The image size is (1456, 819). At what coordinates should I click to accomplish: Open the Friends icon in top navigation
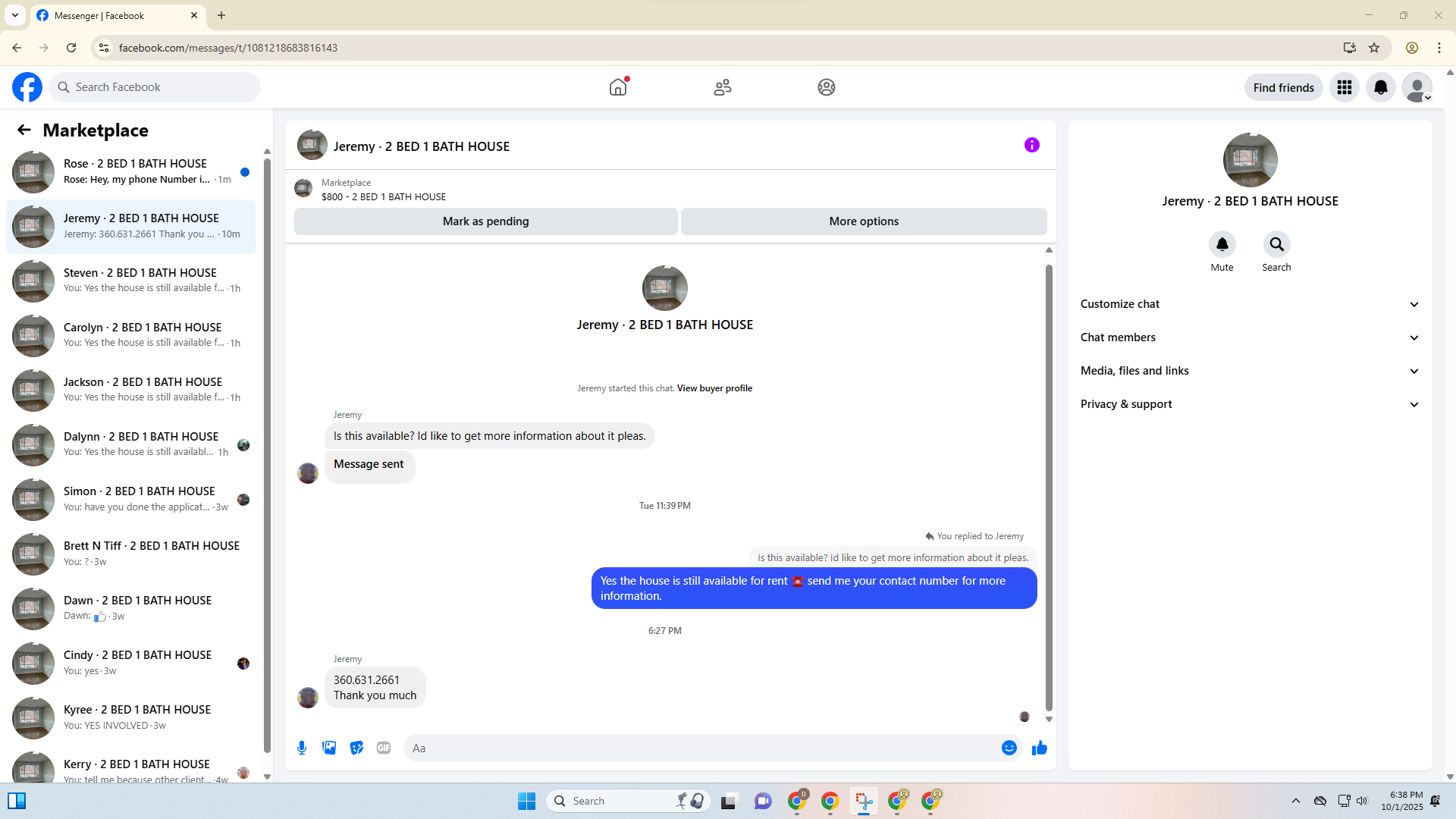click(723, 87)
